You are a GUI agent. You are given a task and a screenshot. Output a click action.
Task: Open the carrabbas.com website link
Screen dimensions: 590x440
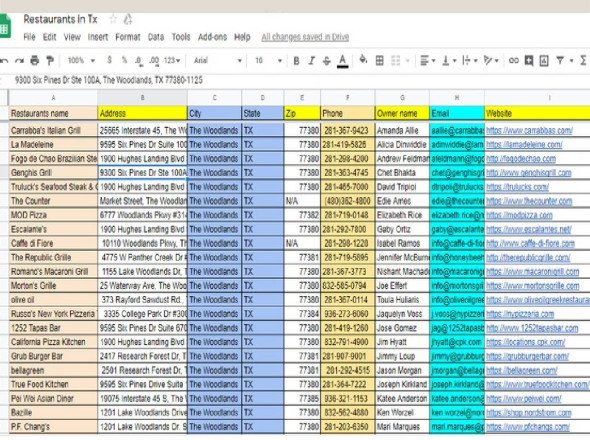pyautogui.click(x=529, y=131)
